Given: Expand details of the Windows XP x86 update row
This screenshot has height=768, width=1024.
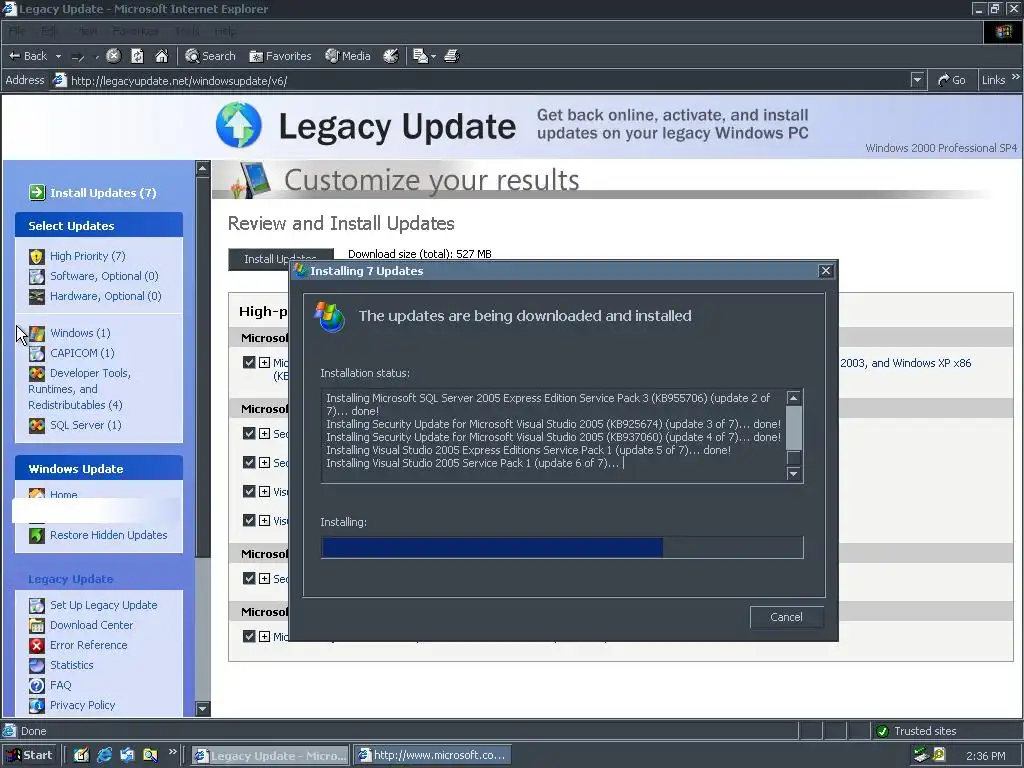Looking at the screenshot, I should click(264, 362).
